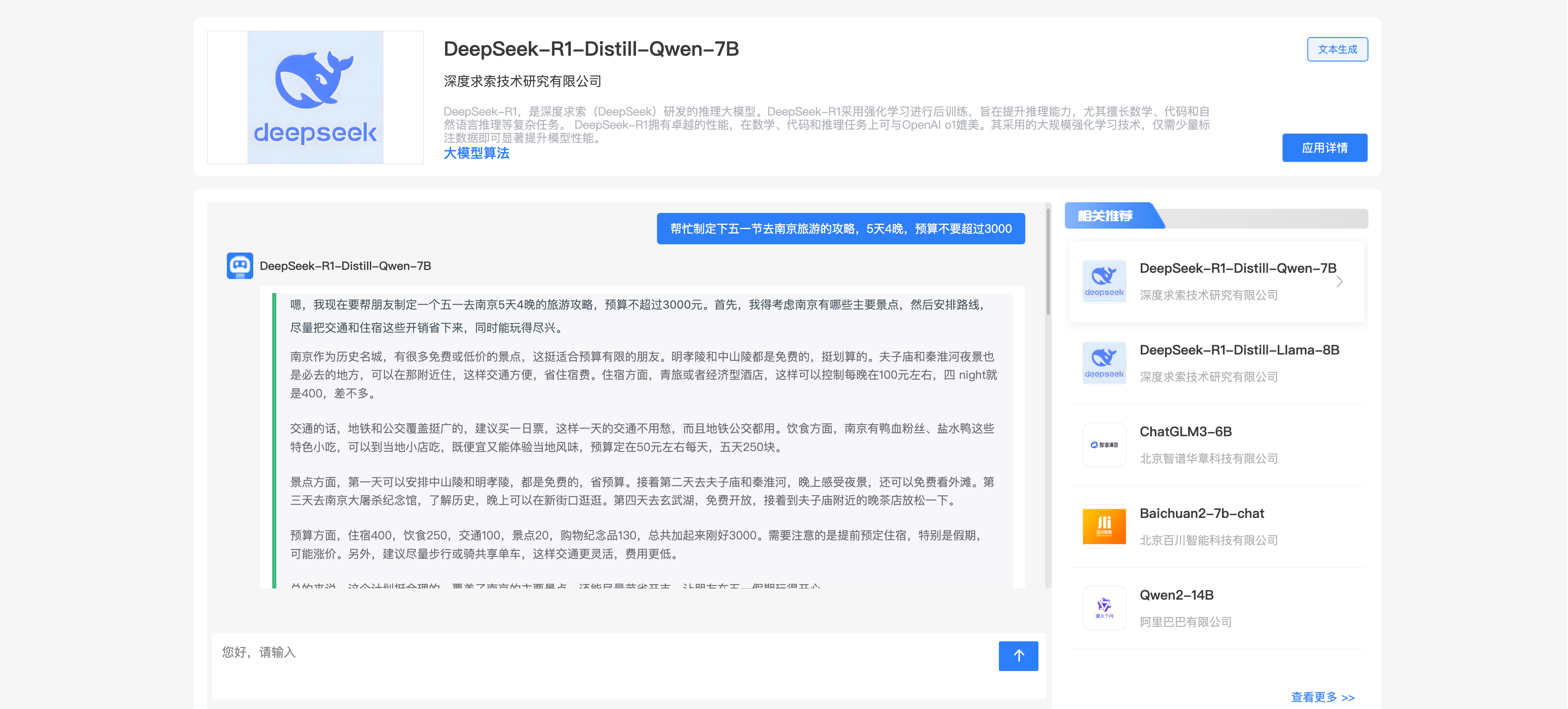
Task: Click 深度求索技术研究有限公司 under the page title
Action: point(522,81)
